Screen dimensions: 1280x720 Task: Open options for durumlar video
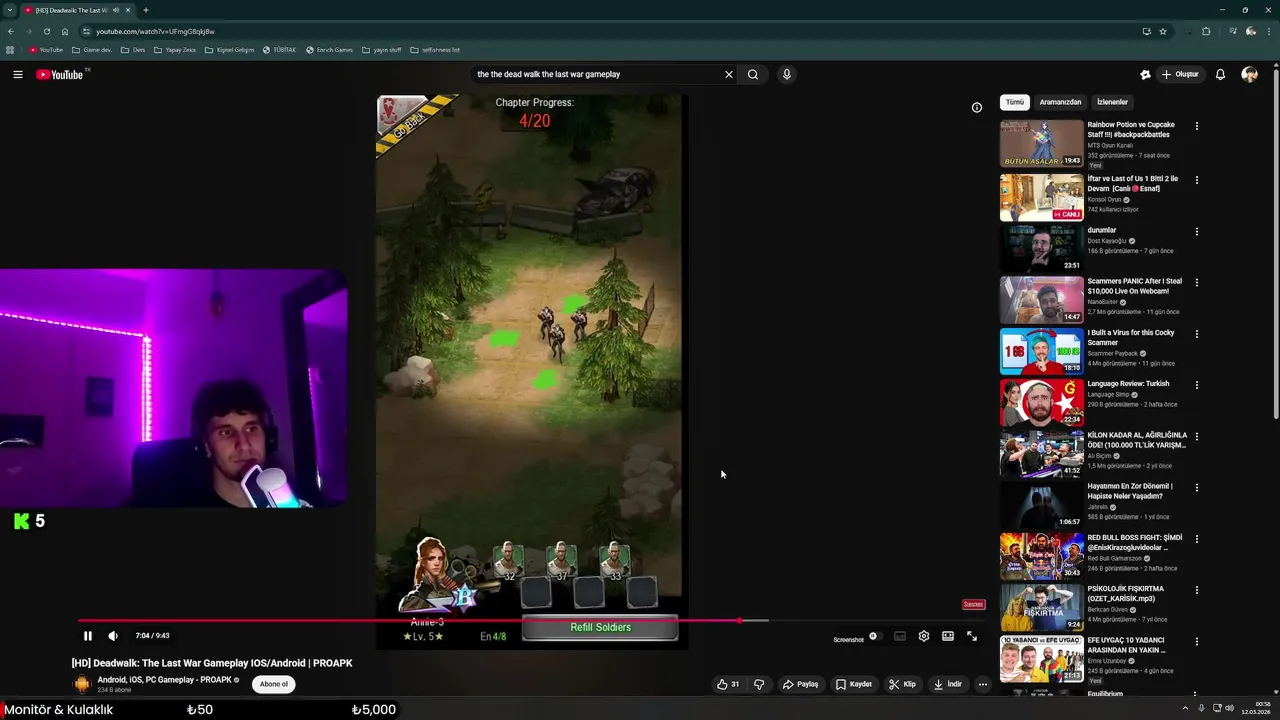pyautogui.click(x=1196, y=232)
